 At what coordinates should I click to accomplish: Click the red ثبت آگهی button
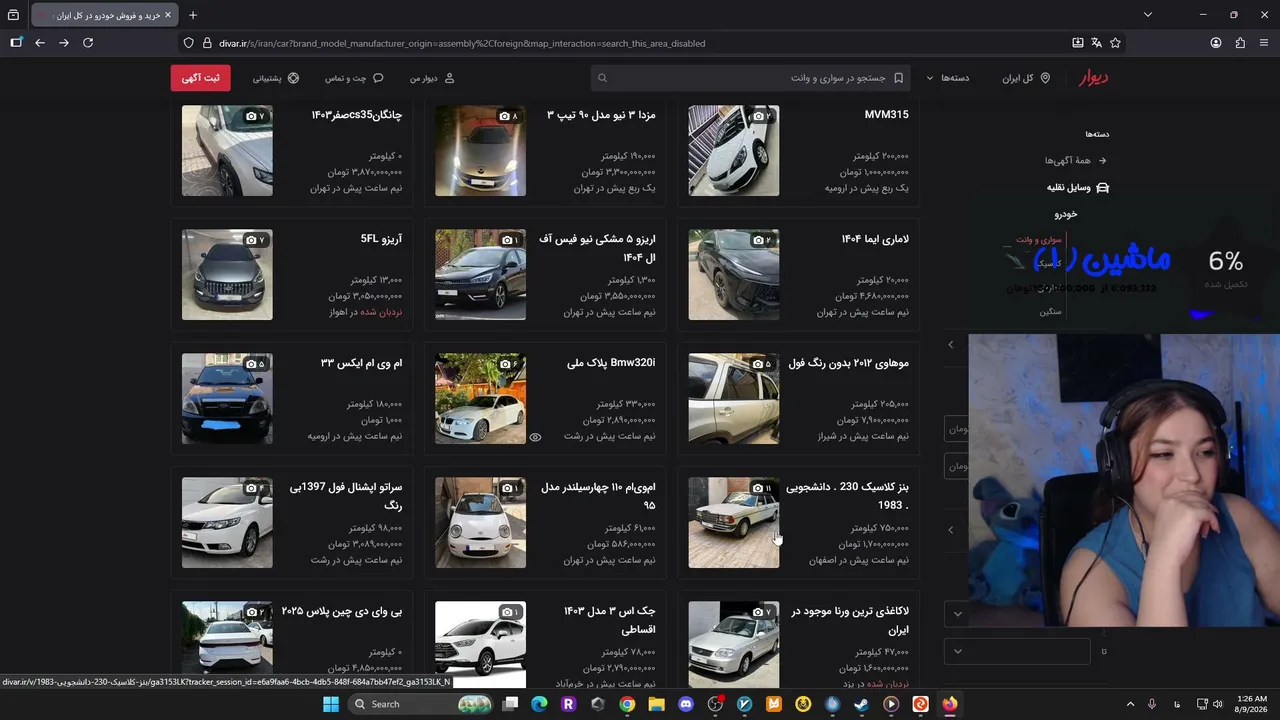[x=201, y=78]
